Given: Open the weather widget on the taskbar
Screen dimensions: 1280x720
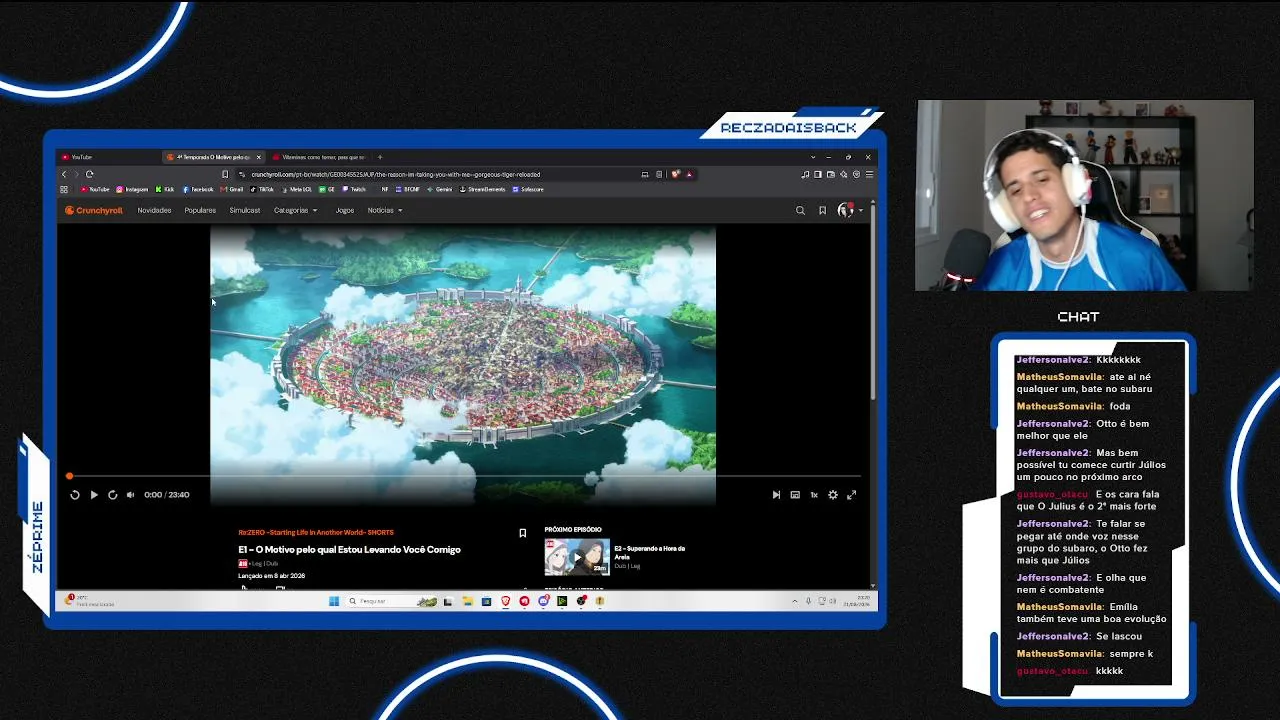Looking at the screenshot, I should 90,600.
